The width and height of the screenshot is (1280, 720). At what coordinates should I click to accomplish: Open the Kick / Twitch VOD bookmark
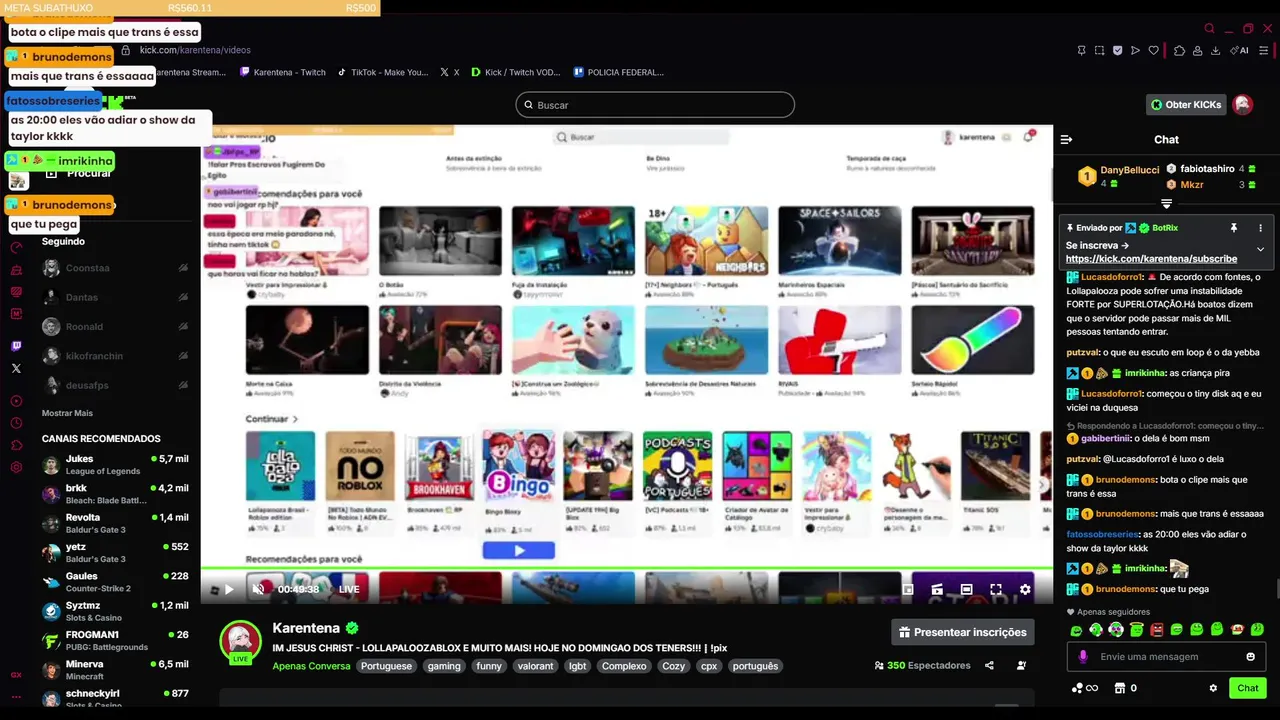pyautogui.click(x=515, y=72)
